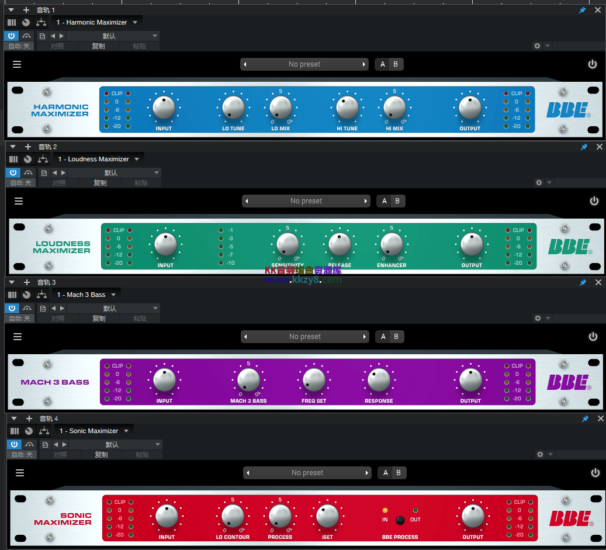Pin the Harmonic Maximizer window
The width and height of the screenshot is (606, 550).
pos(582,10)
